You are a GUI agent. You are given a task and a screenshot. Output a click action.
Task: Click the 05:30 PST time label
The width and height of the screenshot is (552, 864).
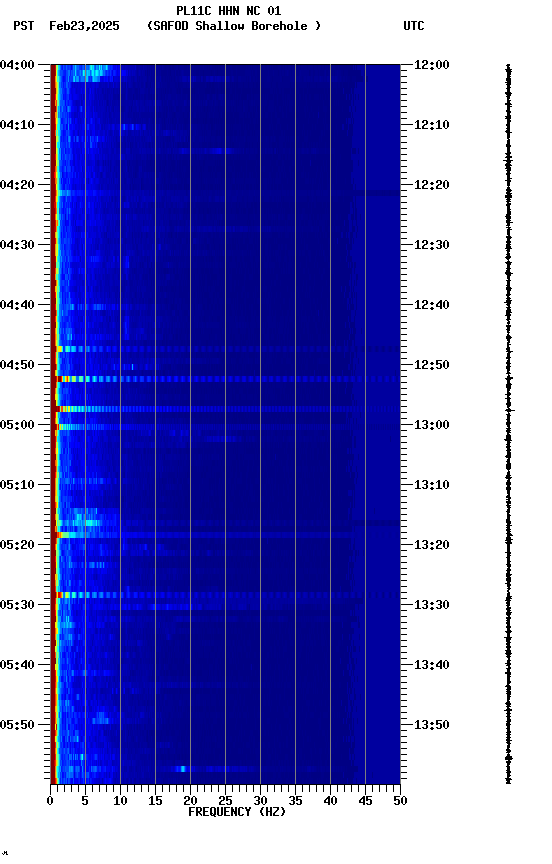point(17,606)
